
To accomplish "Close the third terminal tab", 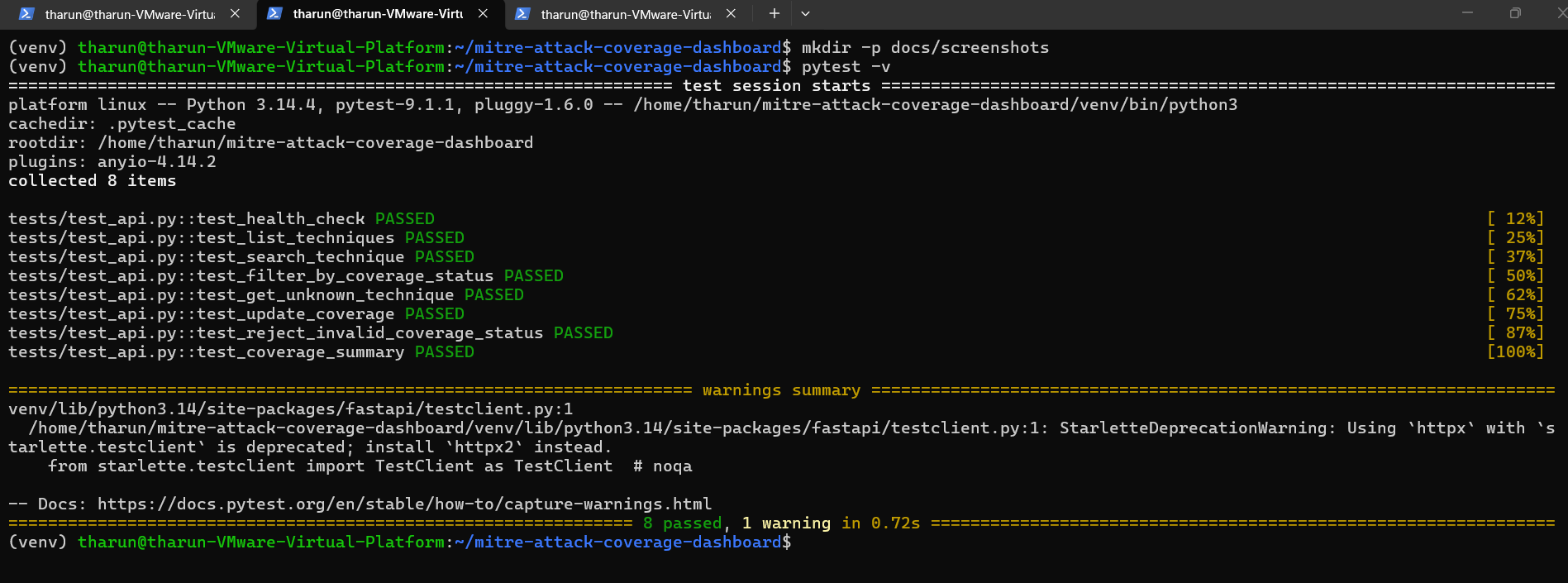I will pos(731,14).
